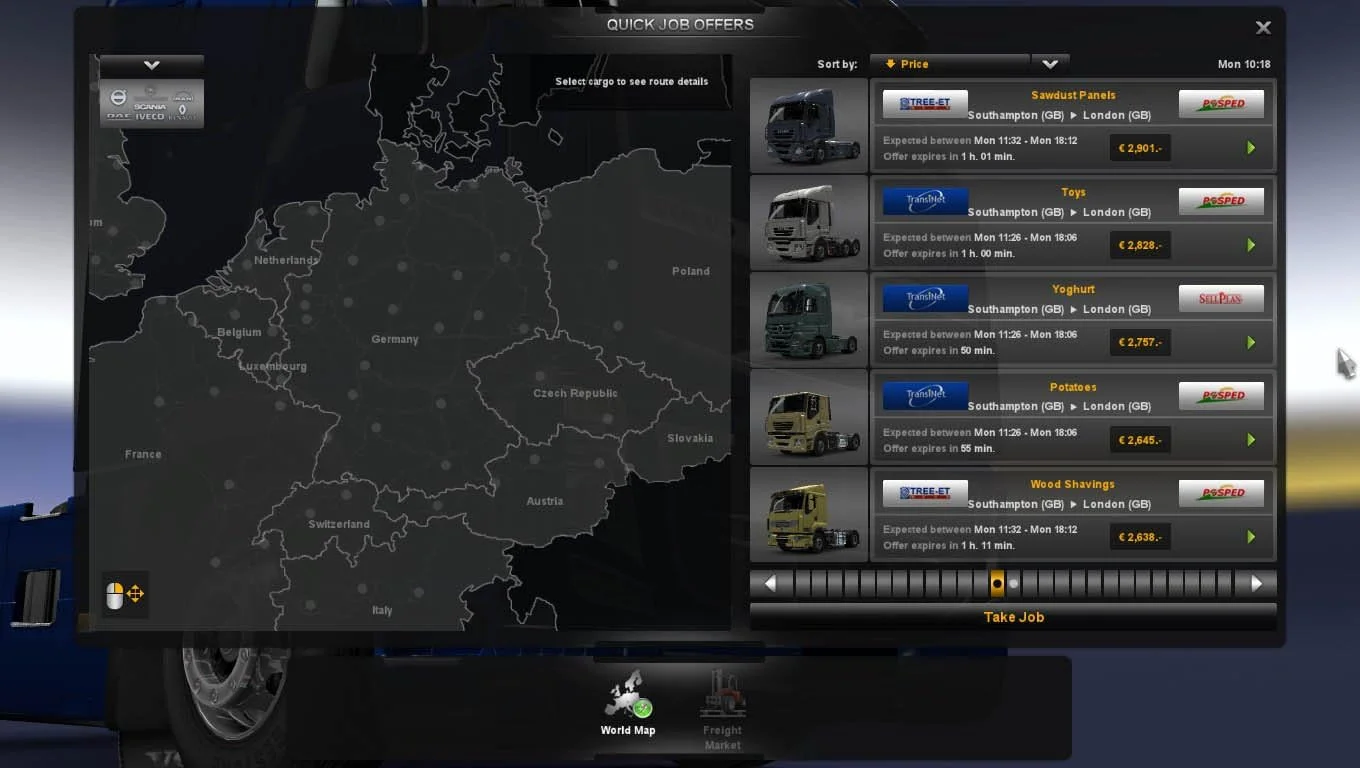This screenshot has height=768, width=1360.
Task: Select the Yoghurt job price €2,757
Action: 1140,343
